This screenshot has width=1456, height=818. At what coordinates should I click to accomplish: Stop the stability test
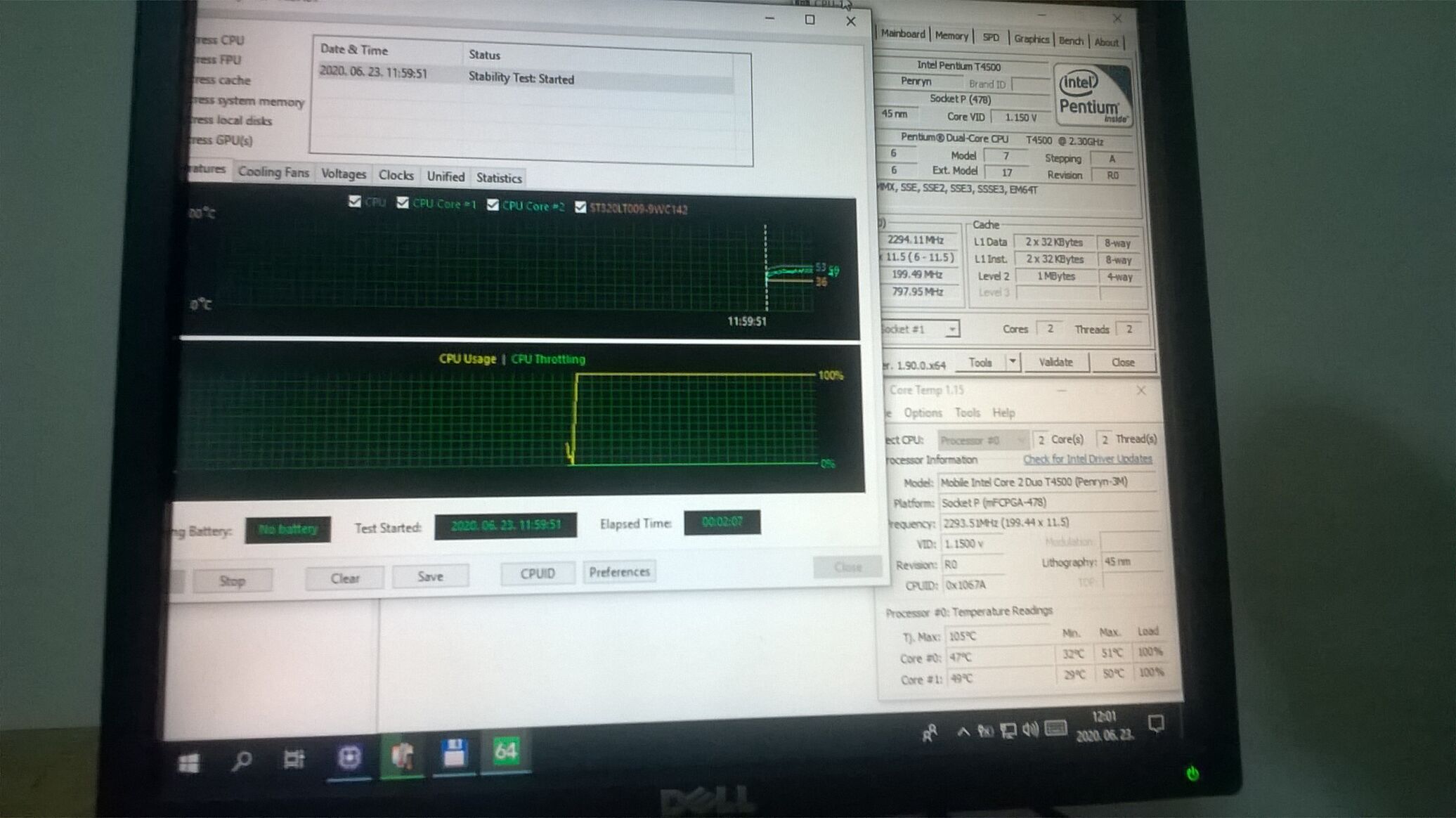click(232, 580)
